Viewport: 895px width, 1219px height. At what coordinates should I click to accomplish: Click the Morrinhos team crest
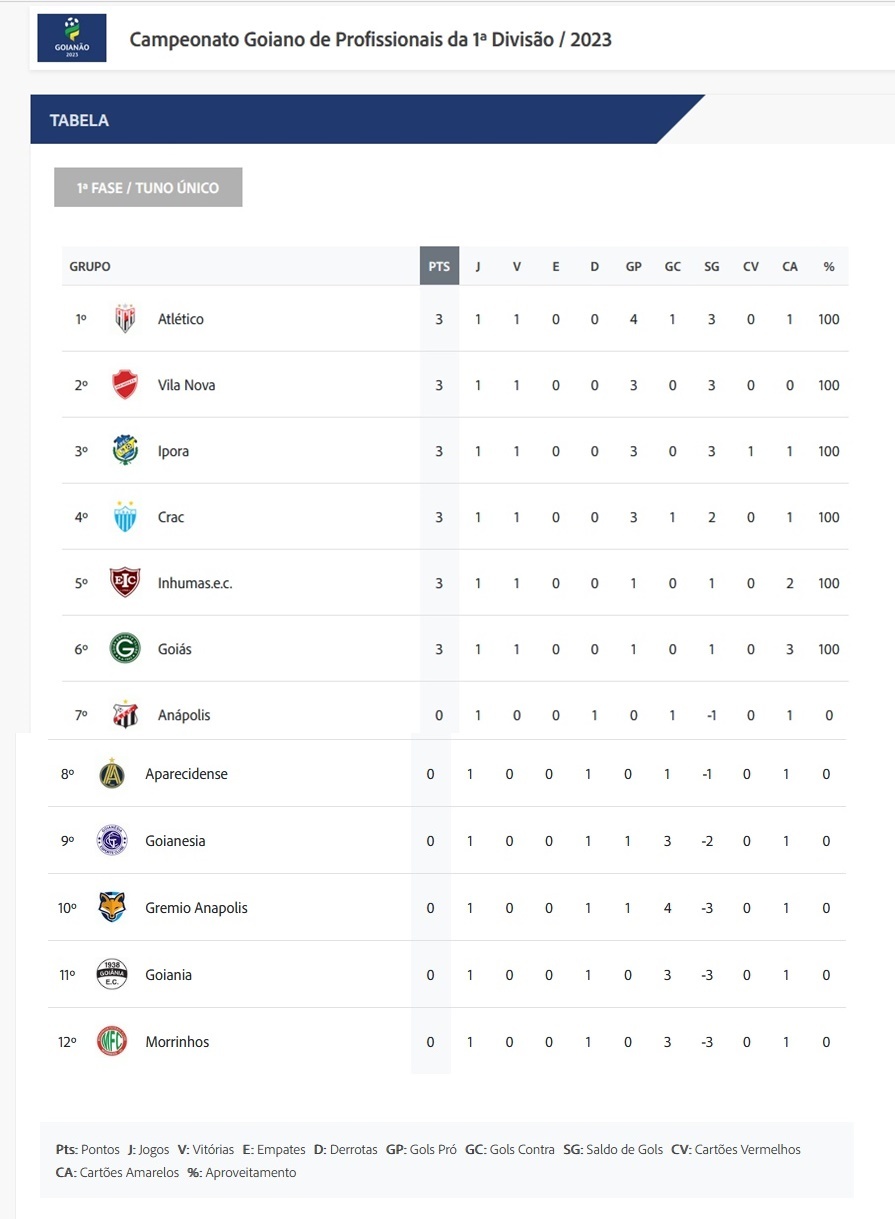(x=112, y=1042)
